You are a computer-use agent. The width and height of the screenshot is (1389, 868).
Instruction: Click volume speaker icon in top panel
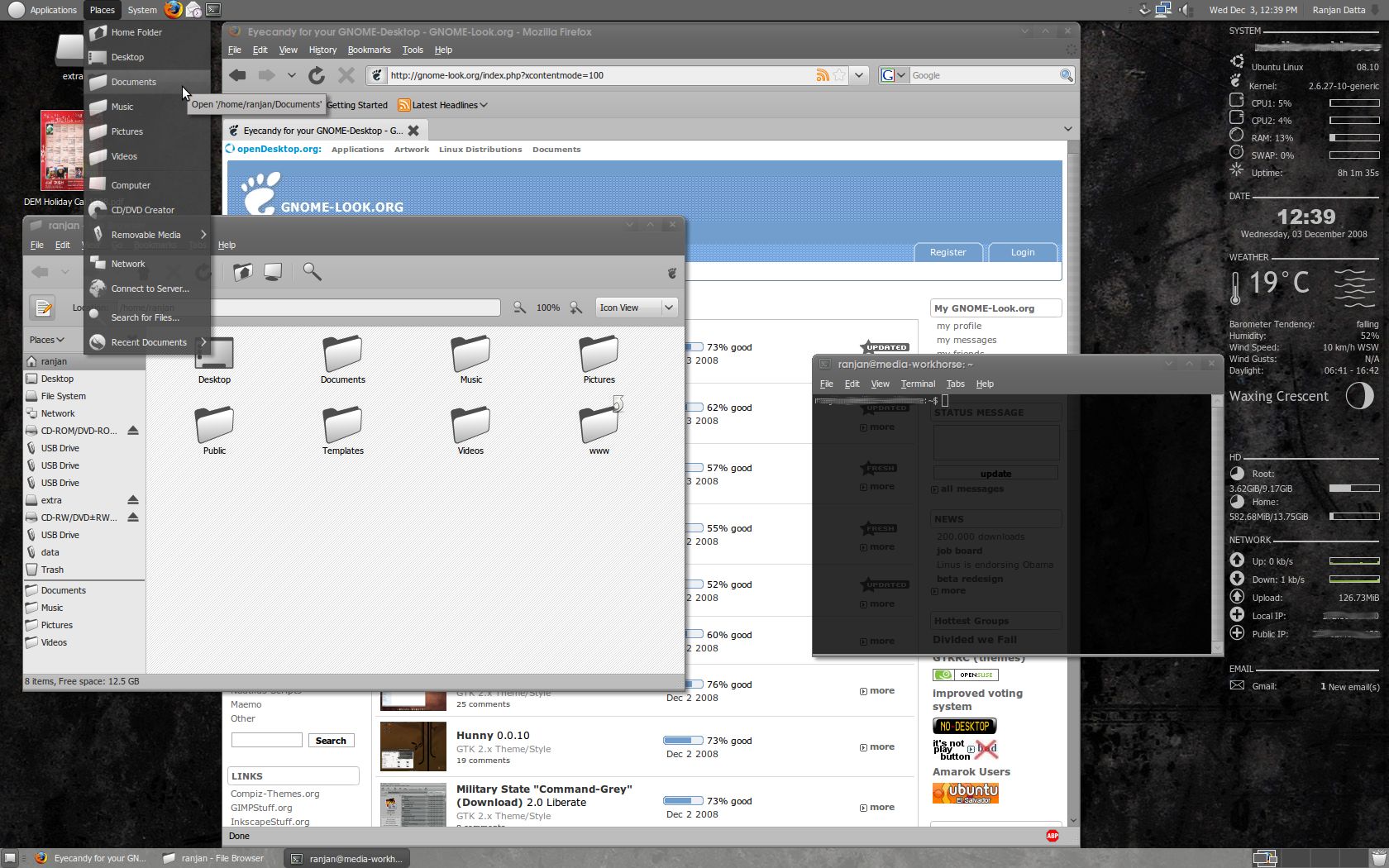click(x=1186, y=10)
